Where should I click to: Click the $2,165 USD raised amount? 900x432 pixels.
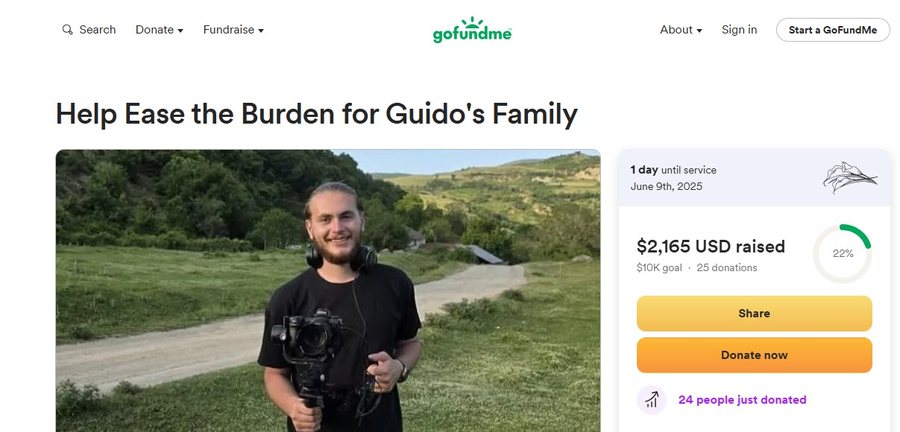711,247
